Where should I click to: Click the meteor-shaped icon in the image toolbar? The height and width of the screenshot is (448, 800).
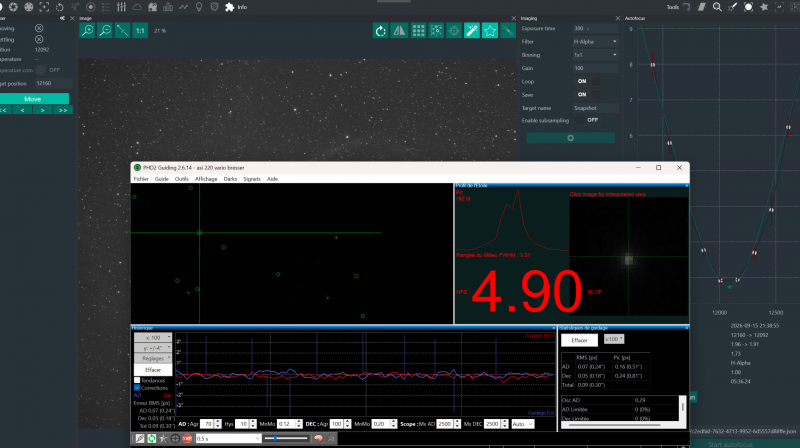pyautogui.click(x=508, y=31)
